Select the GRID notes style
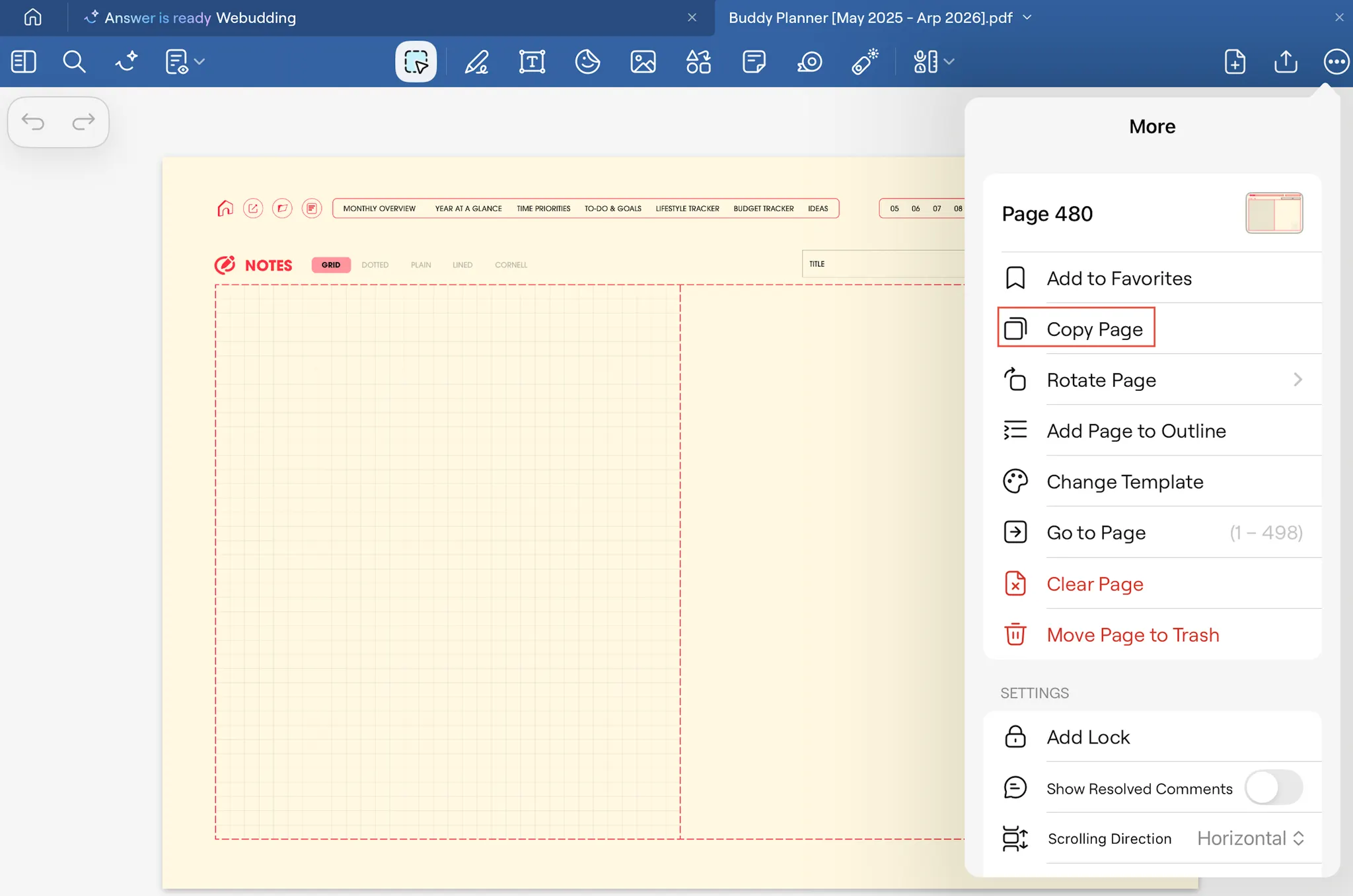1353x896 pixels. click(x=331, y=265)
